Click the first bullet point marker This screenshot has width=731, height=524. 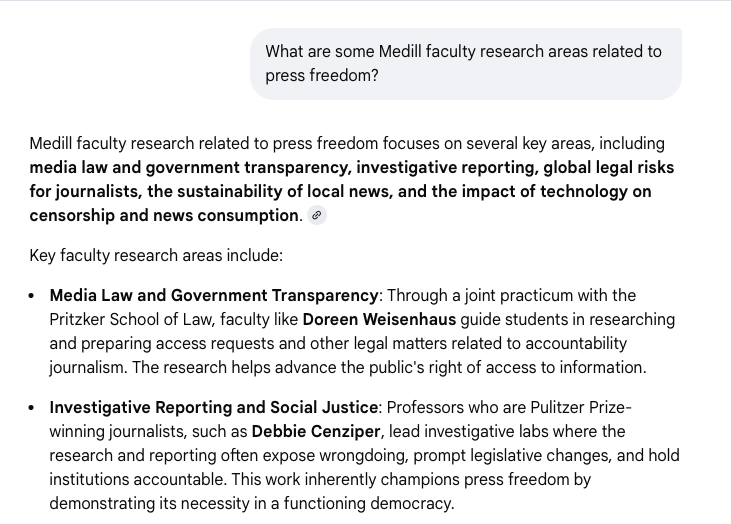pyautogui.click(x=32, y=297)
